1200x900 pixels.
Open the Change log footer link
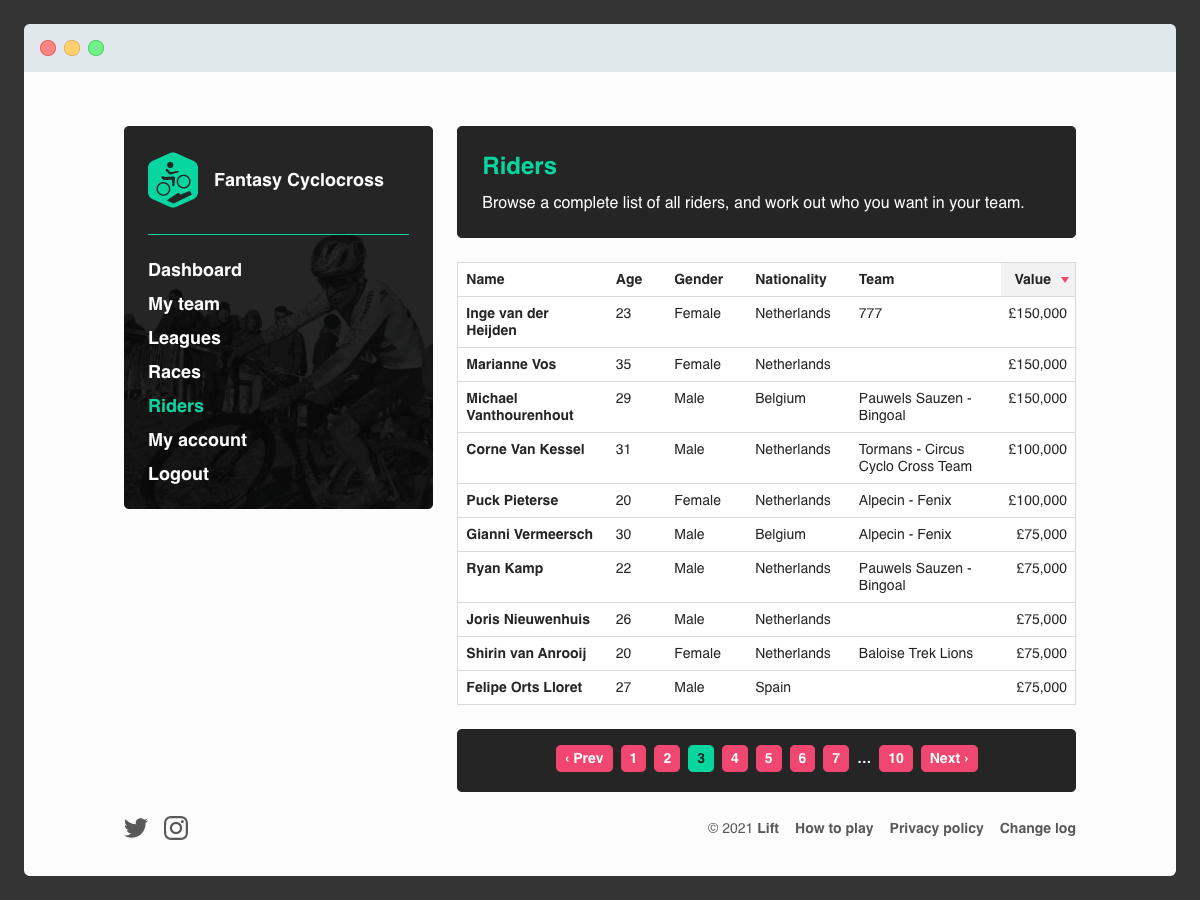point(1038,828)
